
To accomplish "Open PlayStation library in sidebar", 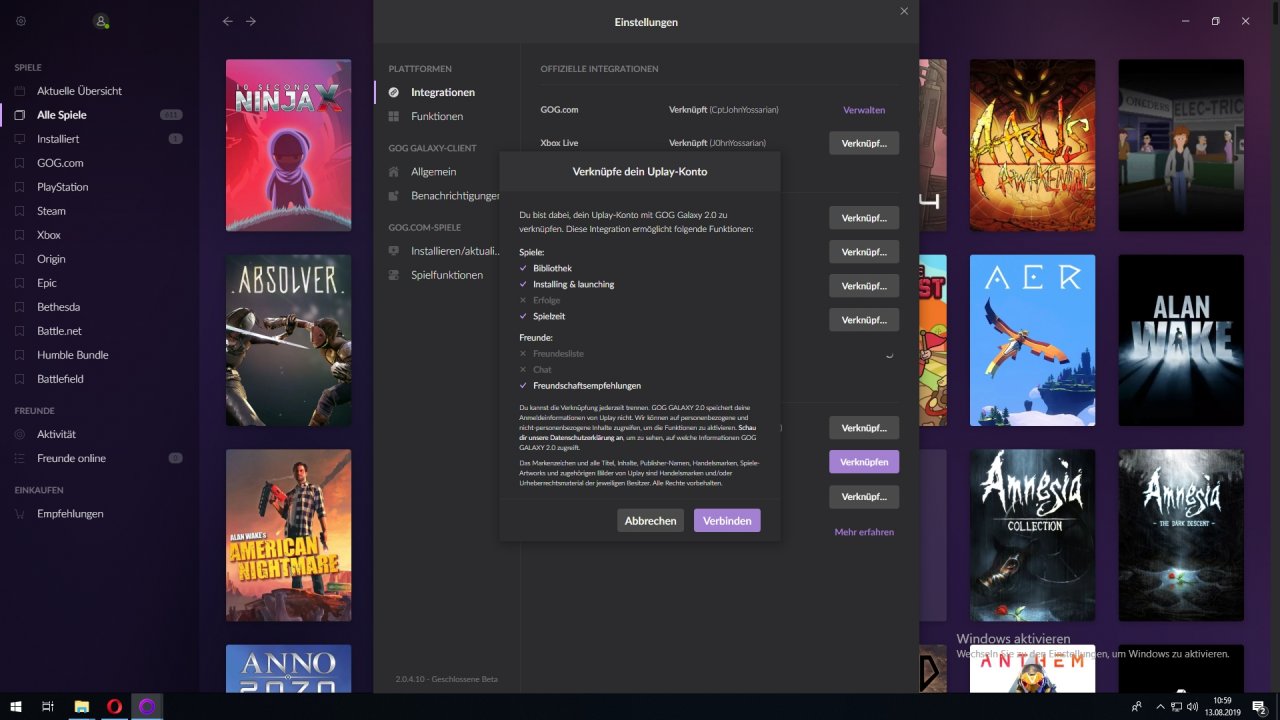I will tap(62, 187).
